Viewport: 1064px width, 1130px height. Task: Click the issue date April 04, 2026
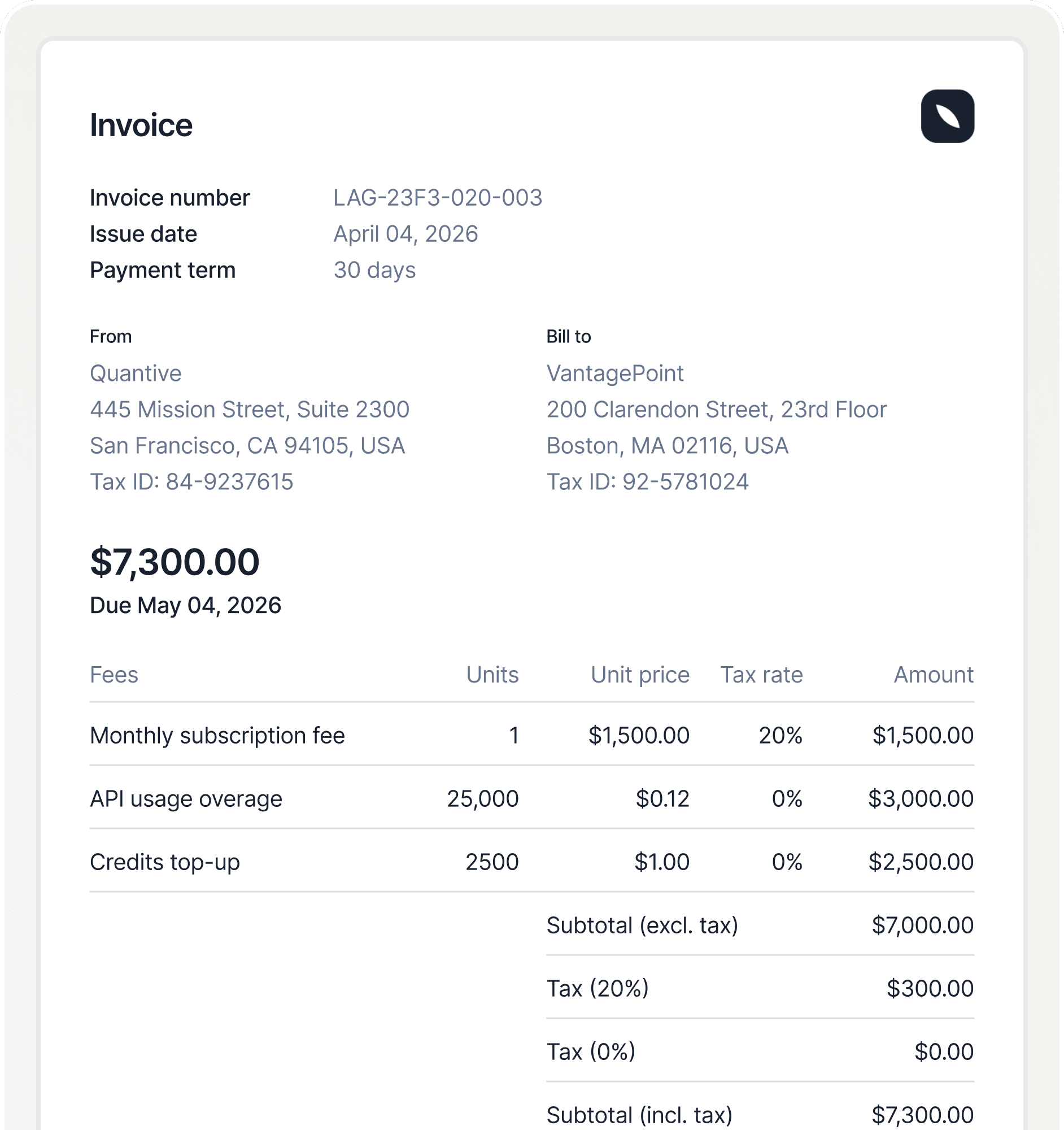[405, 233]
